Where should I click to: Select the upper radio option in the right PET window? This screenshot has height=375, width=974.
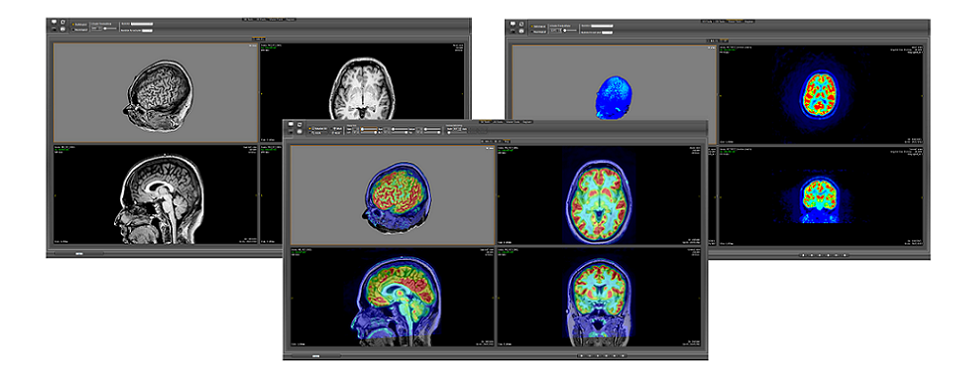coord(532,26)
